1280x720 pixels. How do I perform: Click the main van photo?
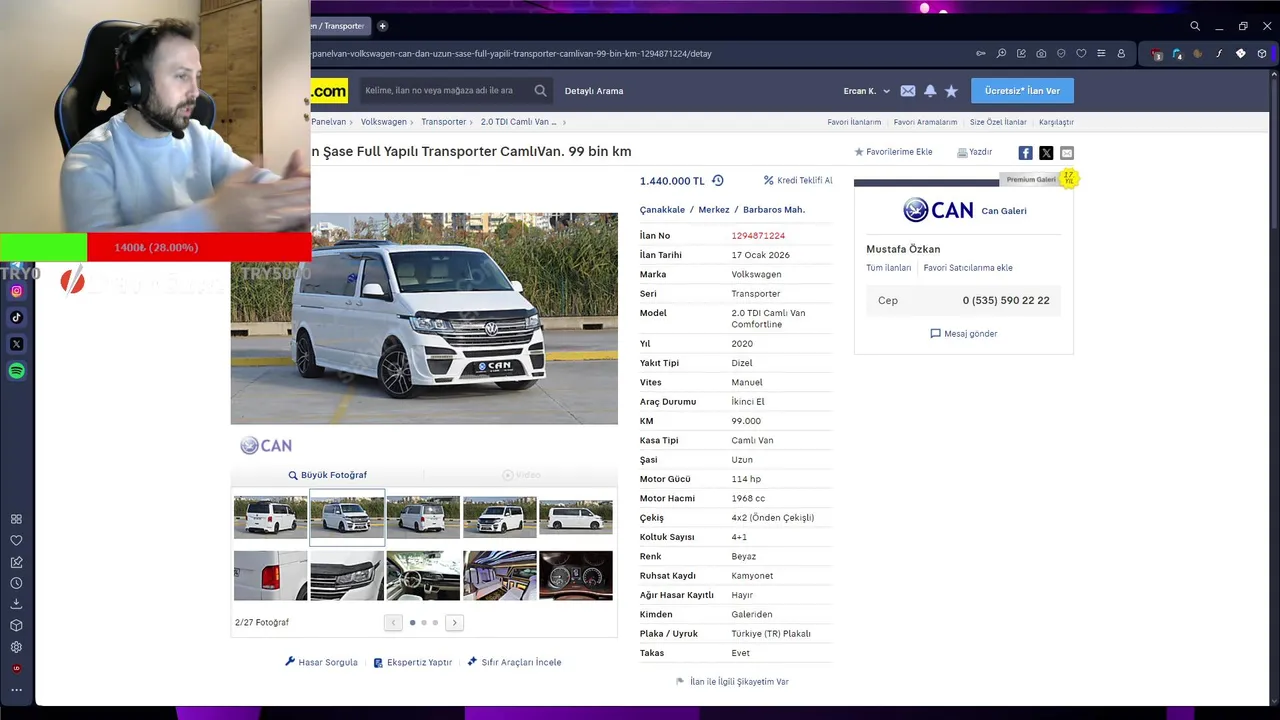(424, 318)
